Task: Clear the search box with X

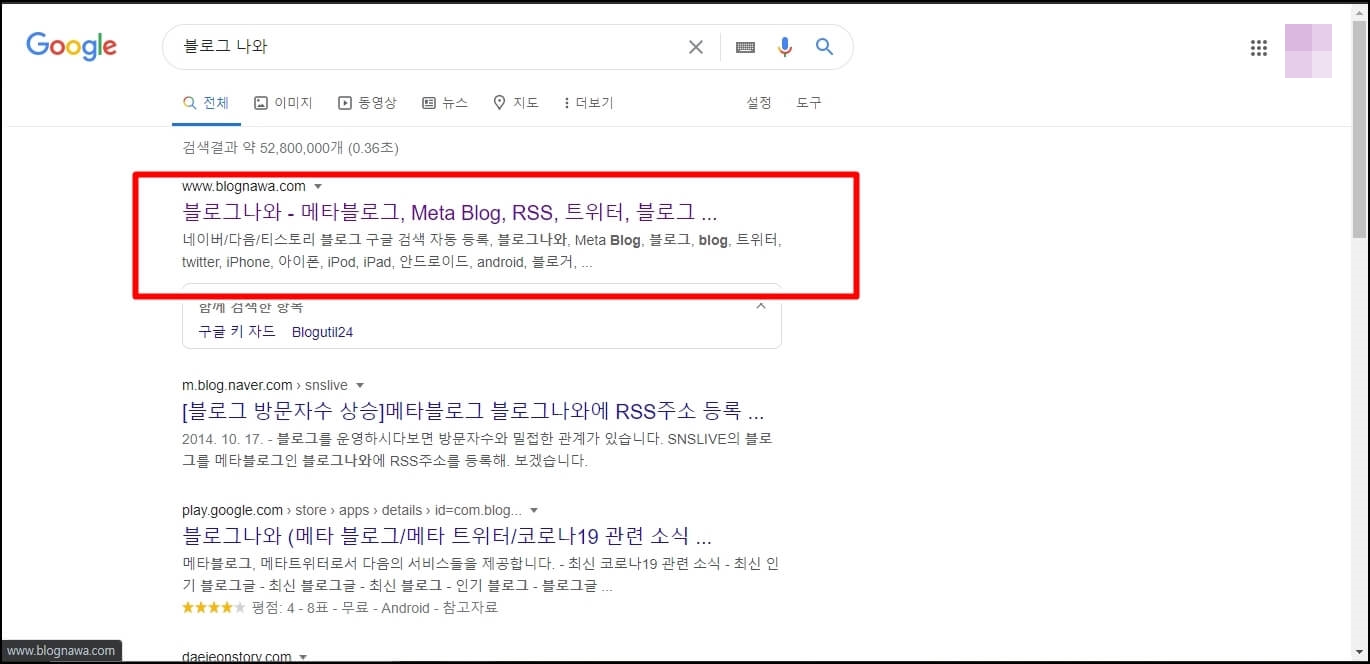Action: click(696, 47)
